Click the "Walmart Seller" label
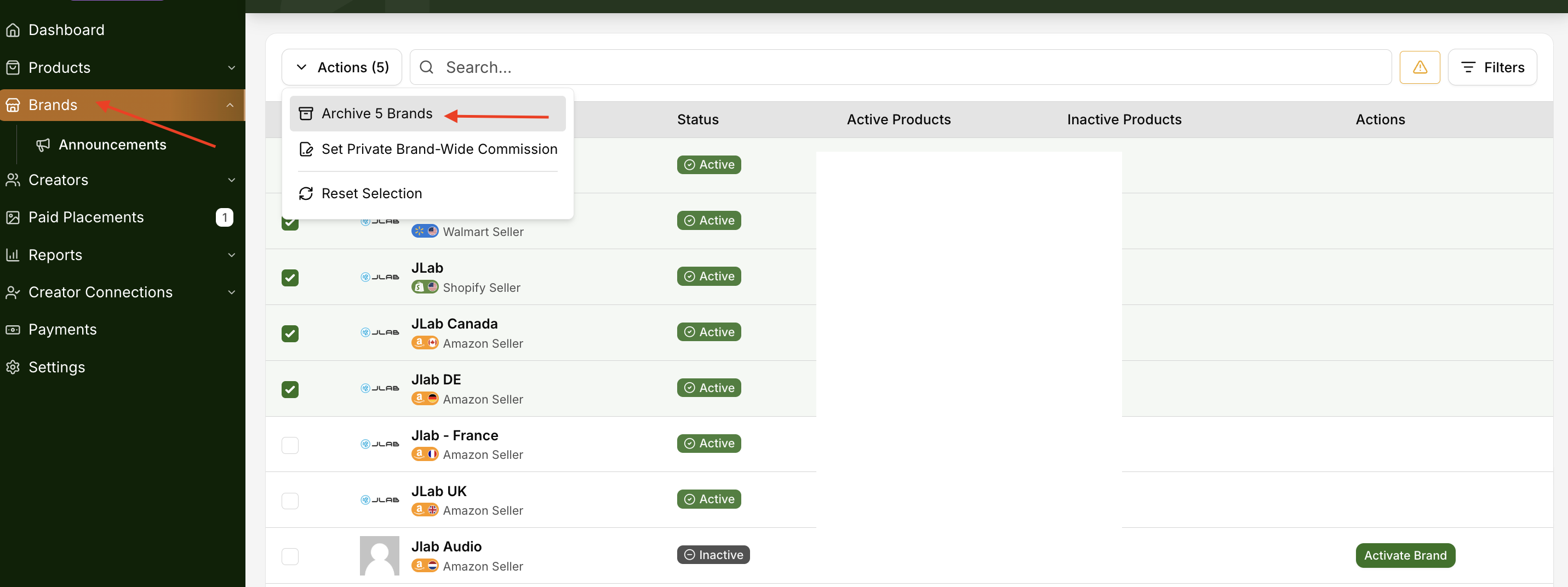 point(483,232)
